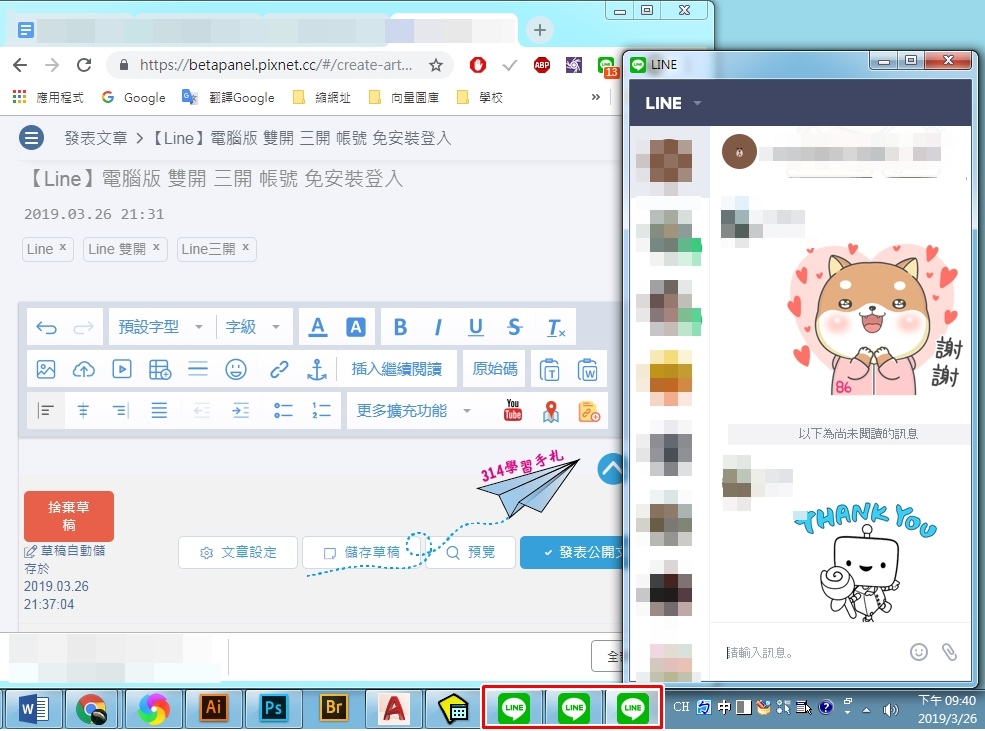Save the draft with 儲存草稿
The width and height of the screenshot is (985, 731).
[362, 553]
